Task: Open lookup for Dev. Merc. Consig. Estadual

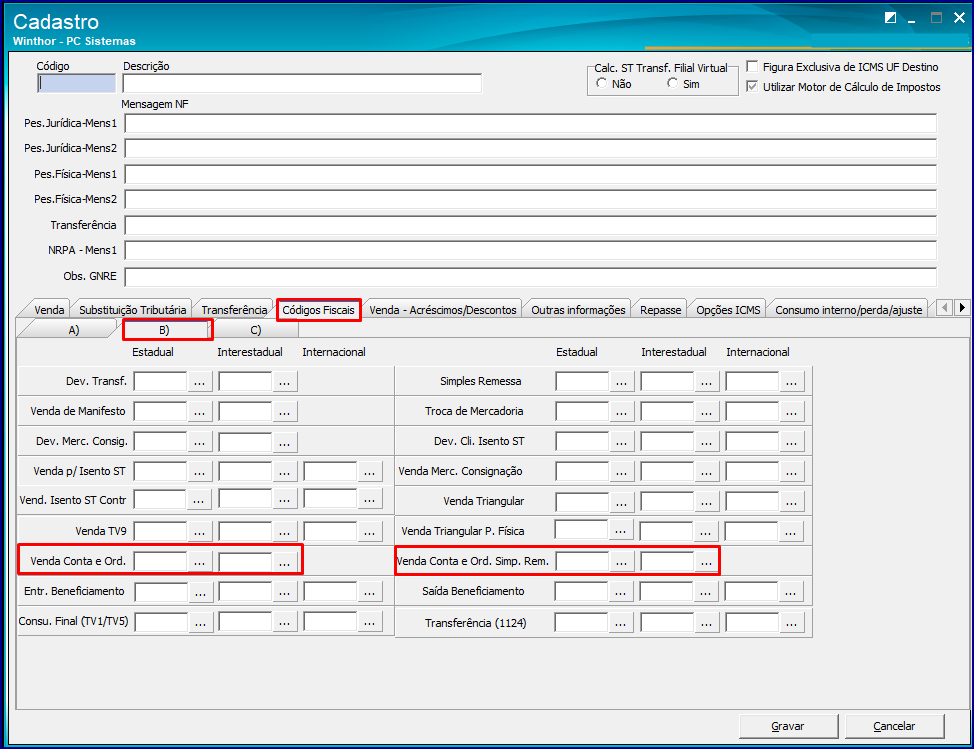Action: tap(199, 442)
